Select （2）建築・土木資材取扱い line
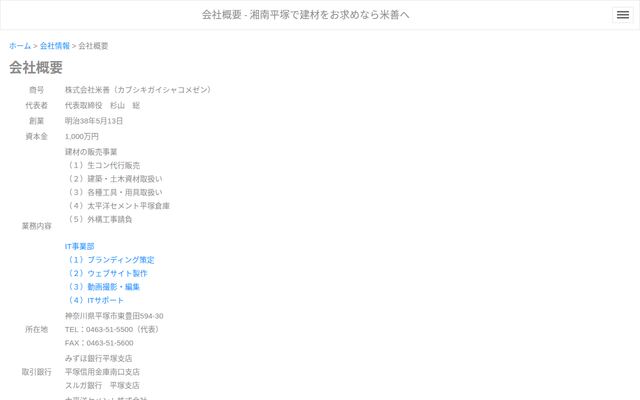 pos(114,179)
